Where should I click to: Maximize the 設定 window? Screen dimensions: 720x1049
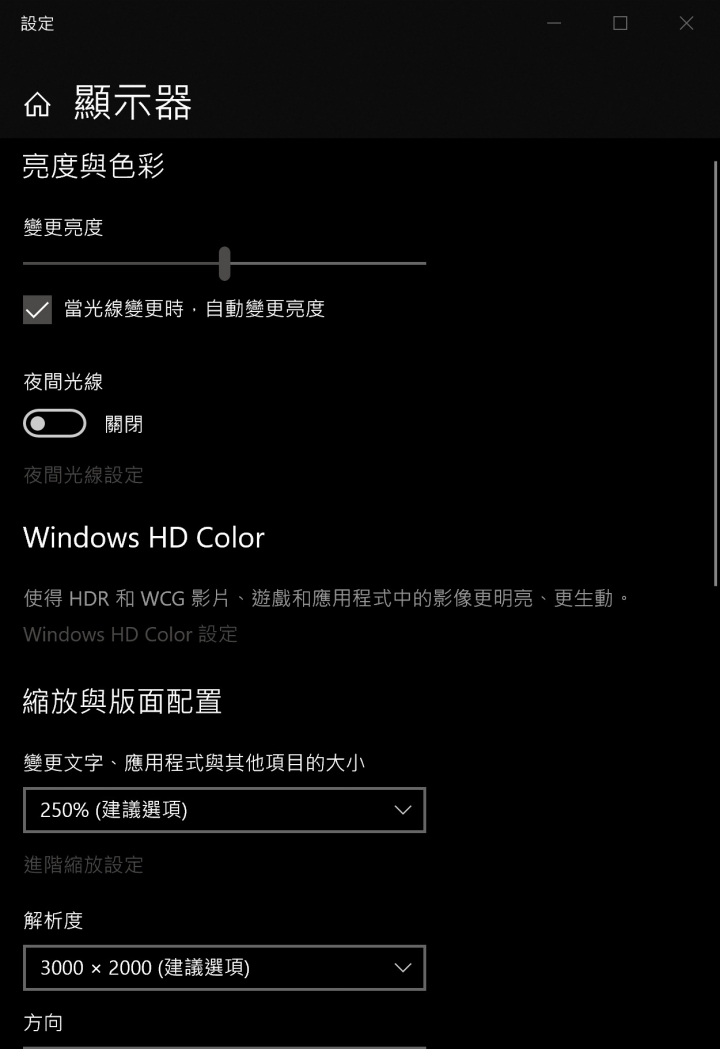tap(620, 23)
